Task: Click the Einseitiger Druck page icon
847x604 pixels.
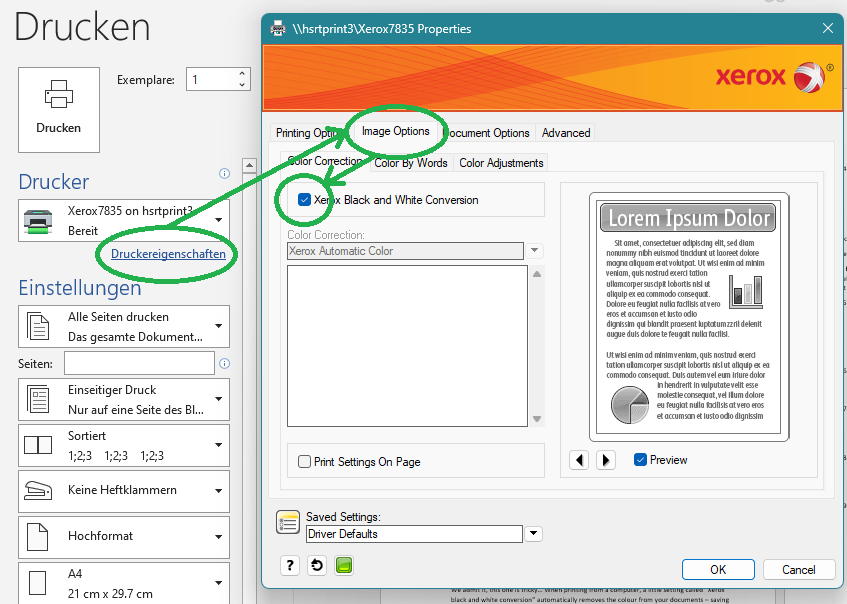Action: coord(38,400)
